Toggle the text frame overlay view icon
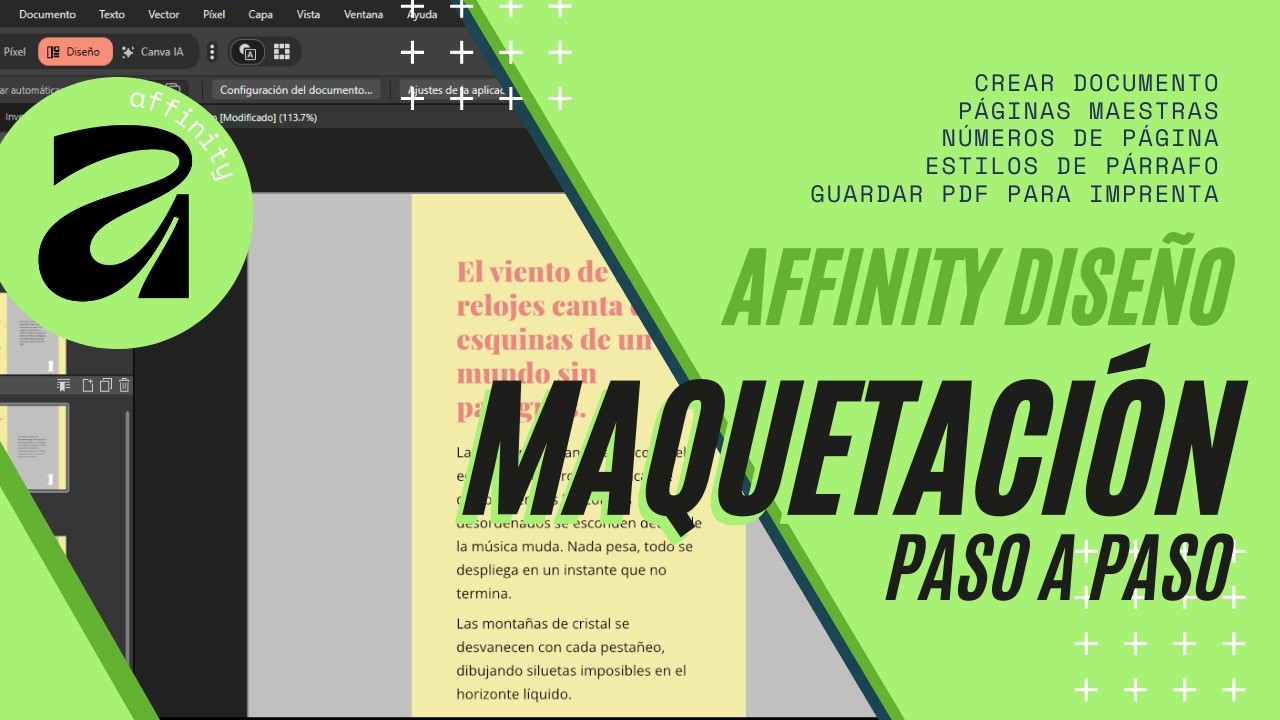 click(x=249, y=52)
